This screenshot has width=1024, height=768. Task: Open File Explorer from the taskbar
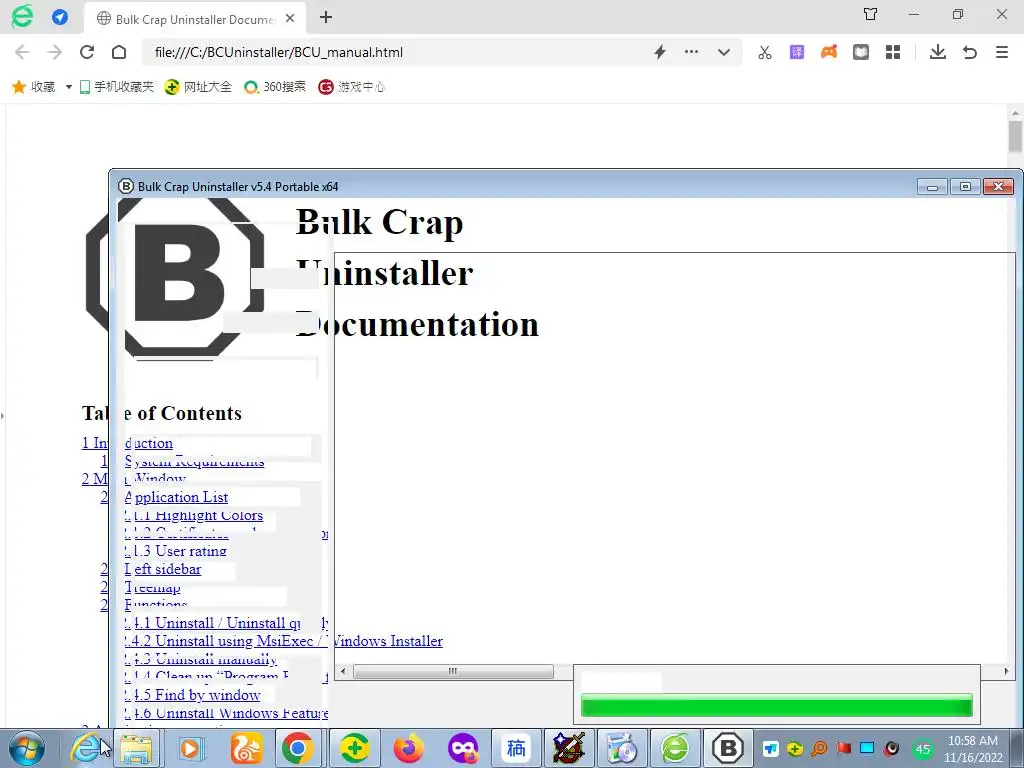click(x=136, y=748)
